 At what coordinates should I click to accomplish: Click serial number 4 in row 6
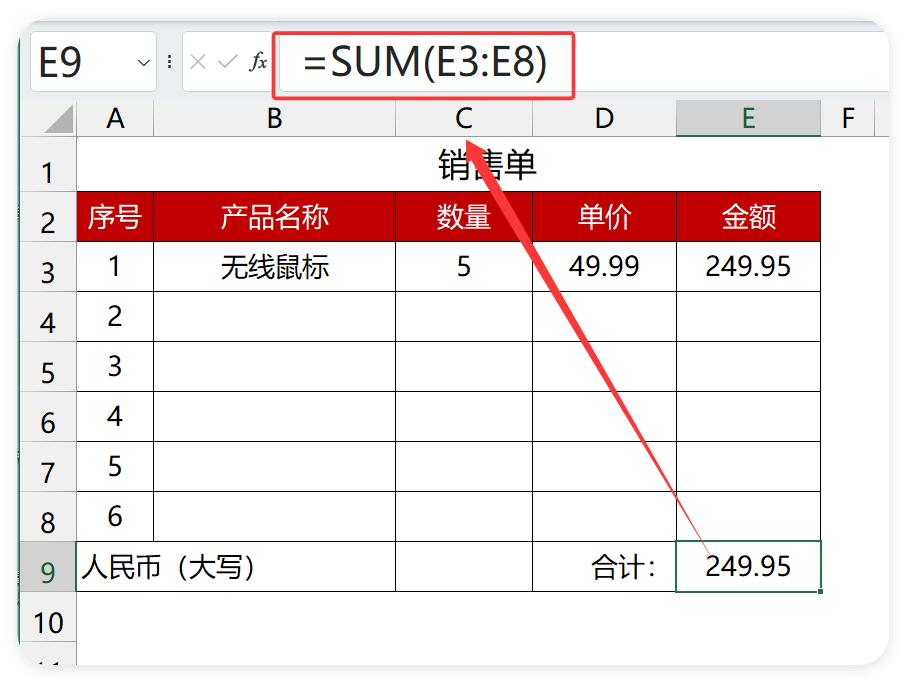point(115,417)
